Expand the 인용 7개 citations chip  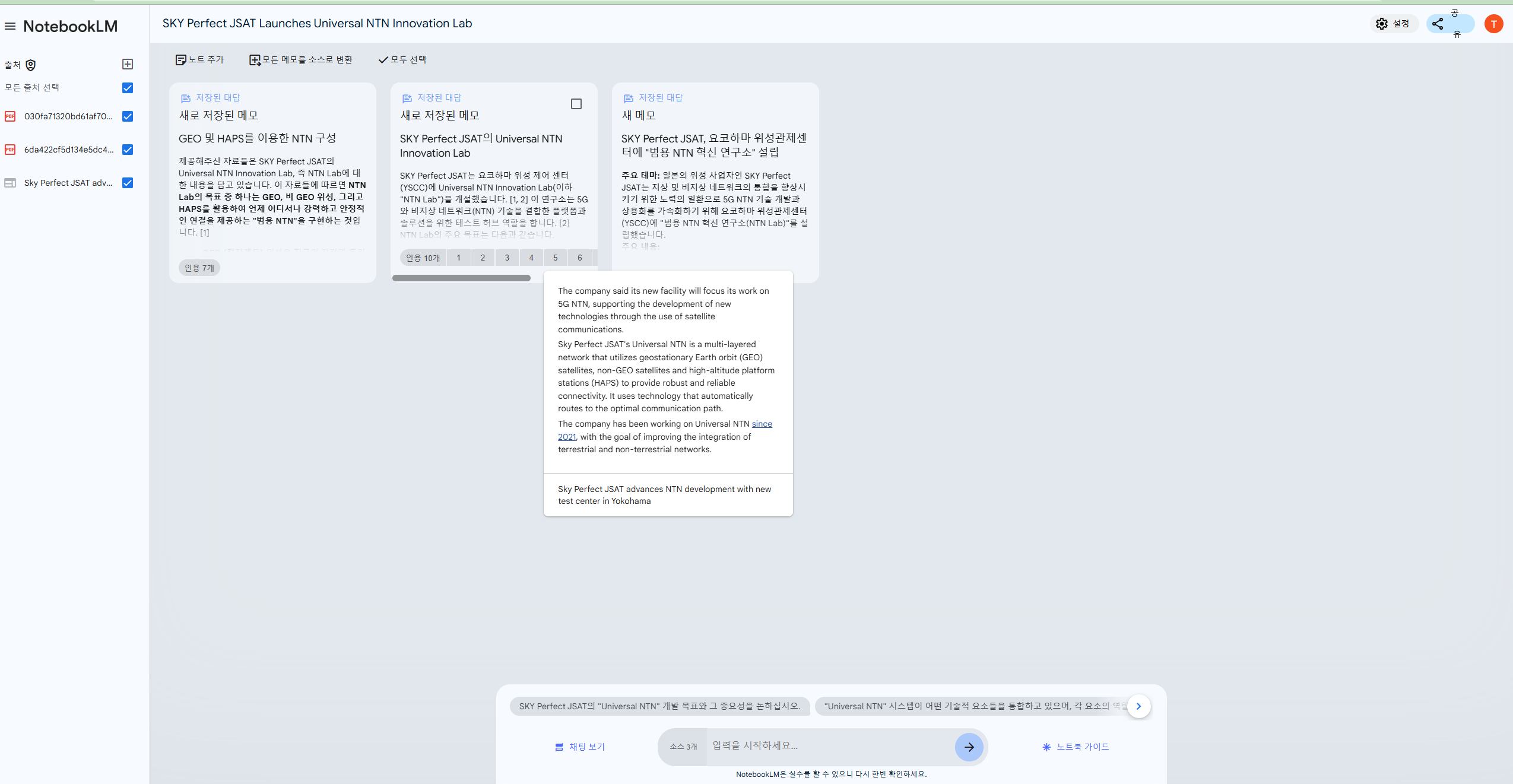point(199,268)
